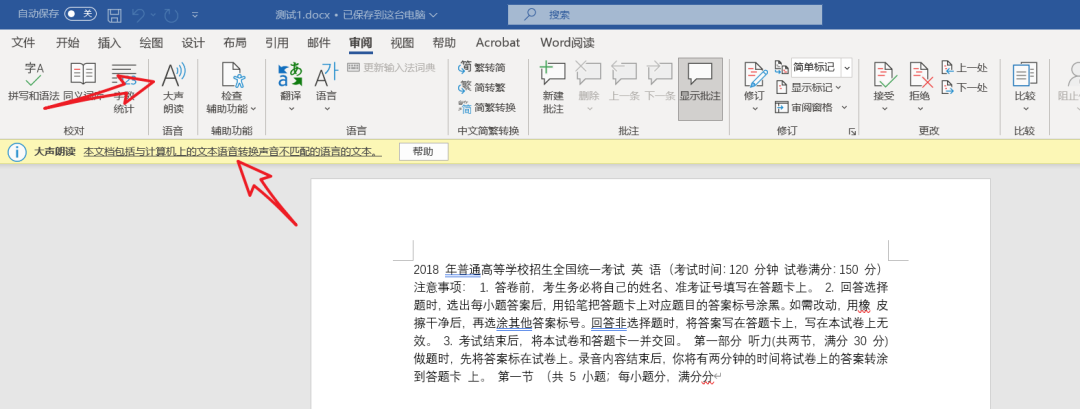Click the document text 第一部分 听力
This screenshot has width=1080, height=409.
(731, 341)
